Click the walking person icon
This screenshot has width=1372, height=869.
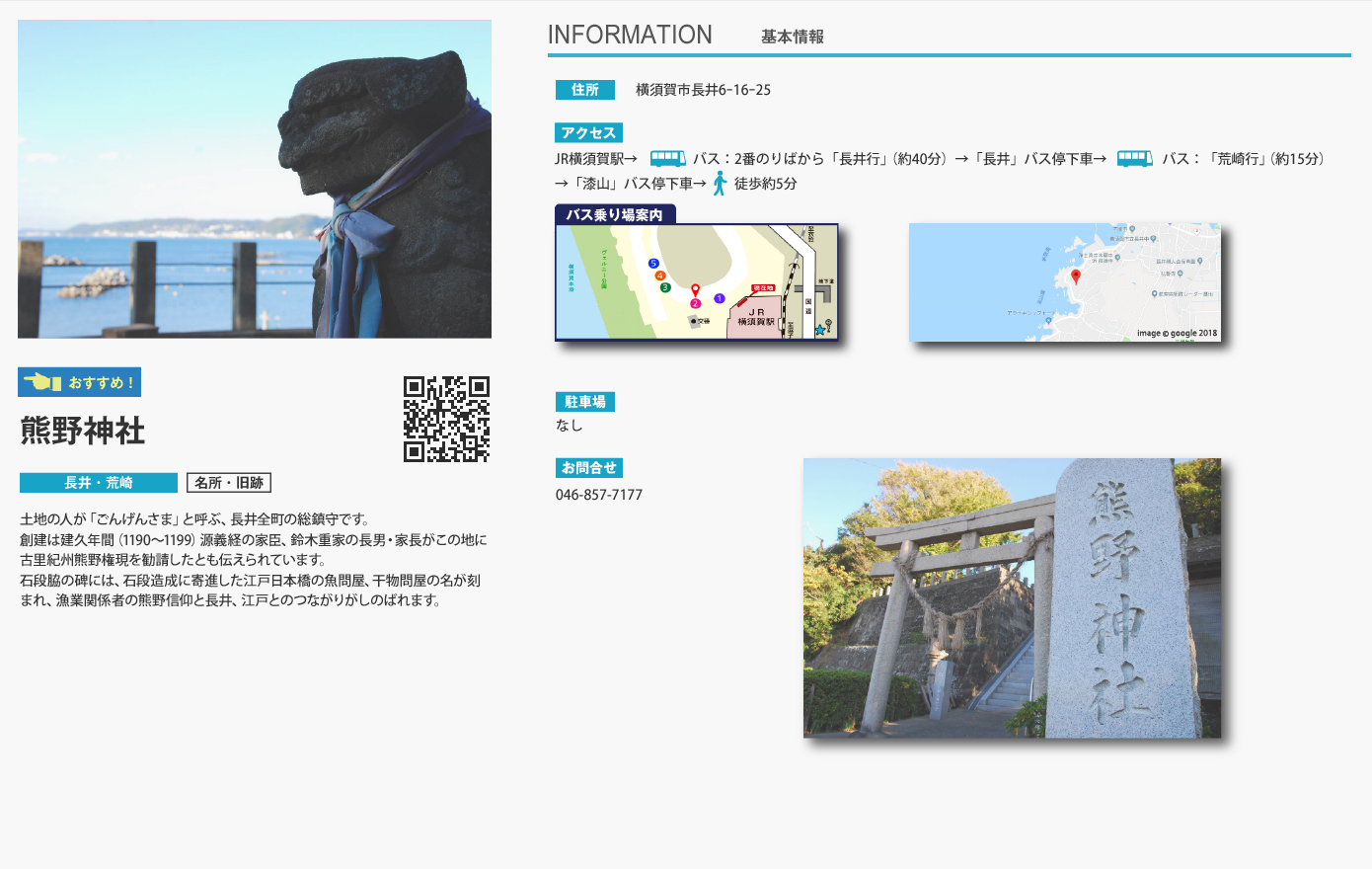point(720,183)
